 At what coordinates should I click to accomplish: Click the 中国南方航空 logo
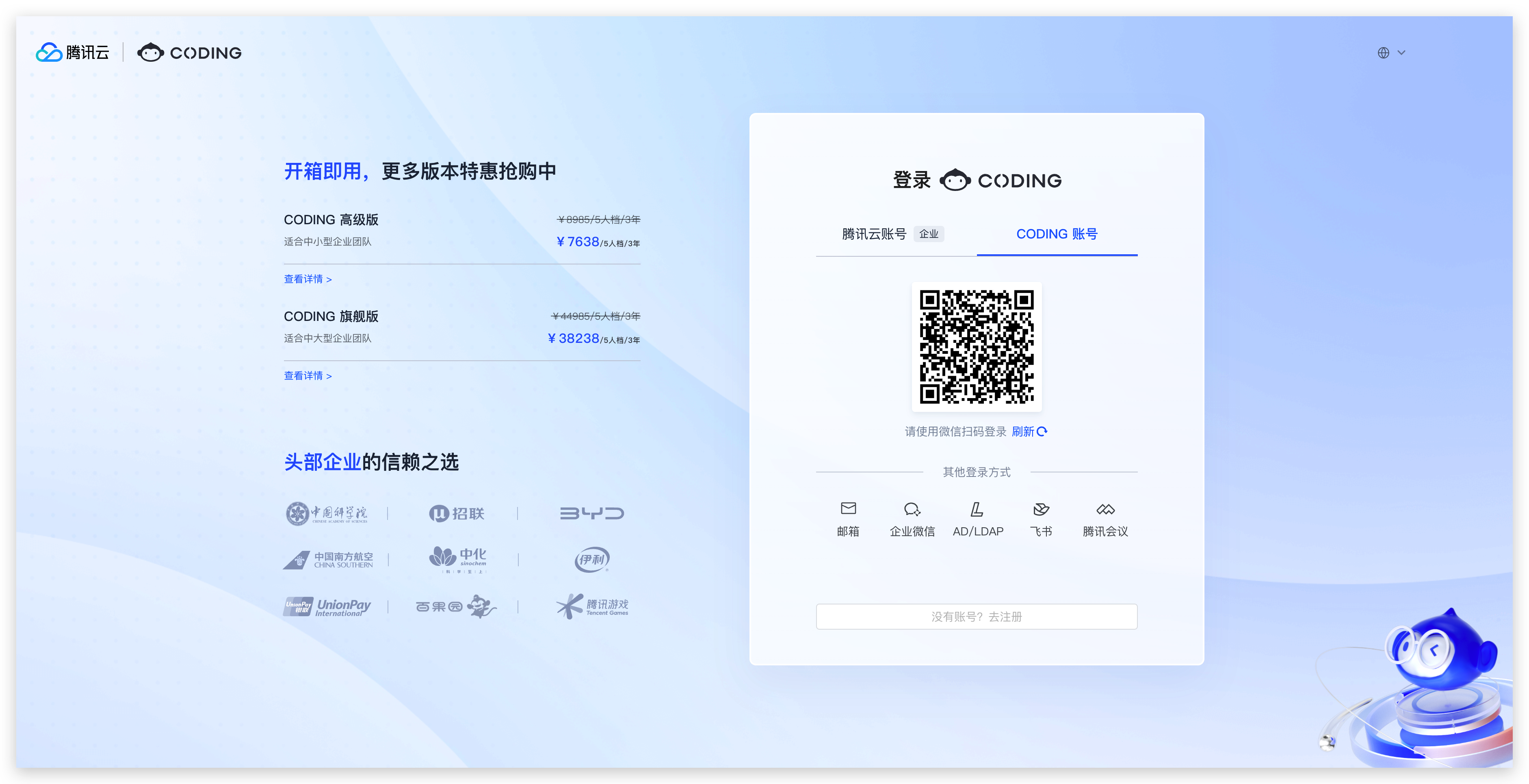point(328,560)
